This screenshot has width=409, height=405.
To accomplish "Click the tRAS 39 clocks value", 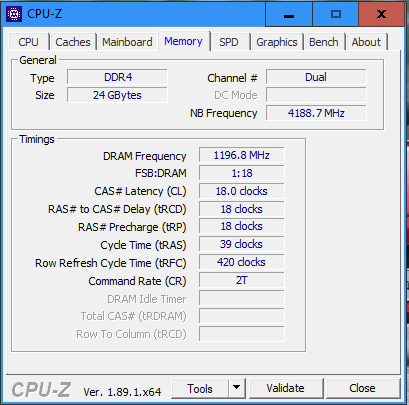I will [x=242, y=244].
